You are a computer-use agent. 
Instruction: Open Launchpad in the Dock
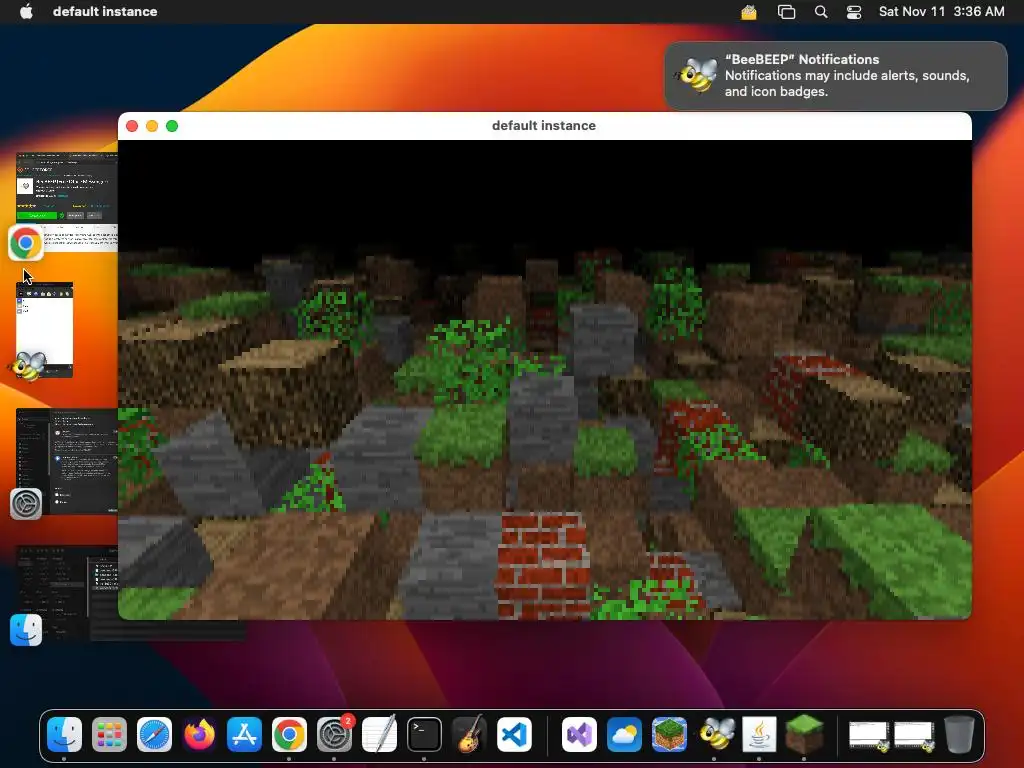[x=109, y=734]
